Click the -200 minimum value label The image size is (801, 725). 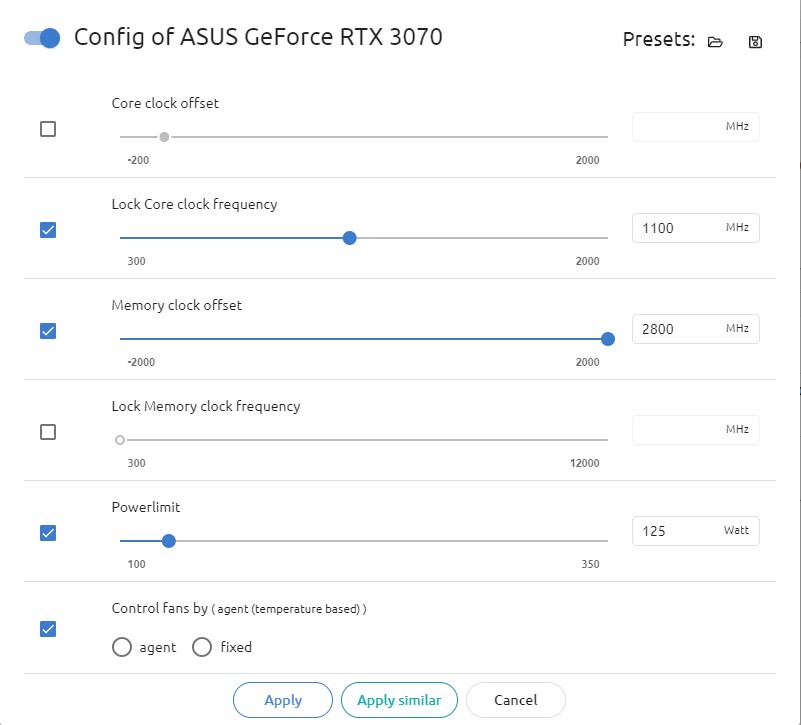138,160
